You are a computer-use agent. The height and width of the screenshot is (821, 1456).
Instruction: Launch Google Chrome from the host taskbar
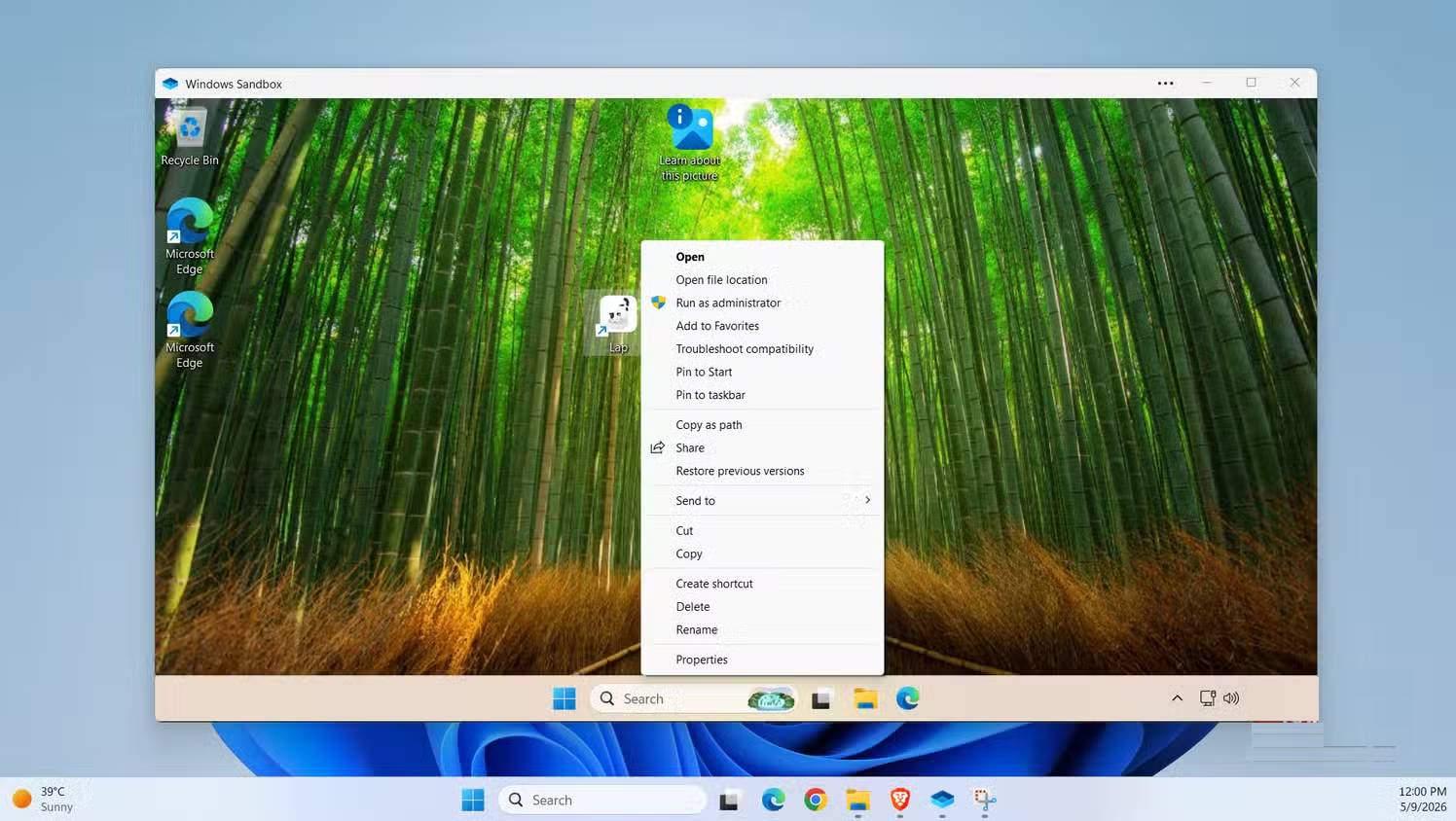pos(816,800)
